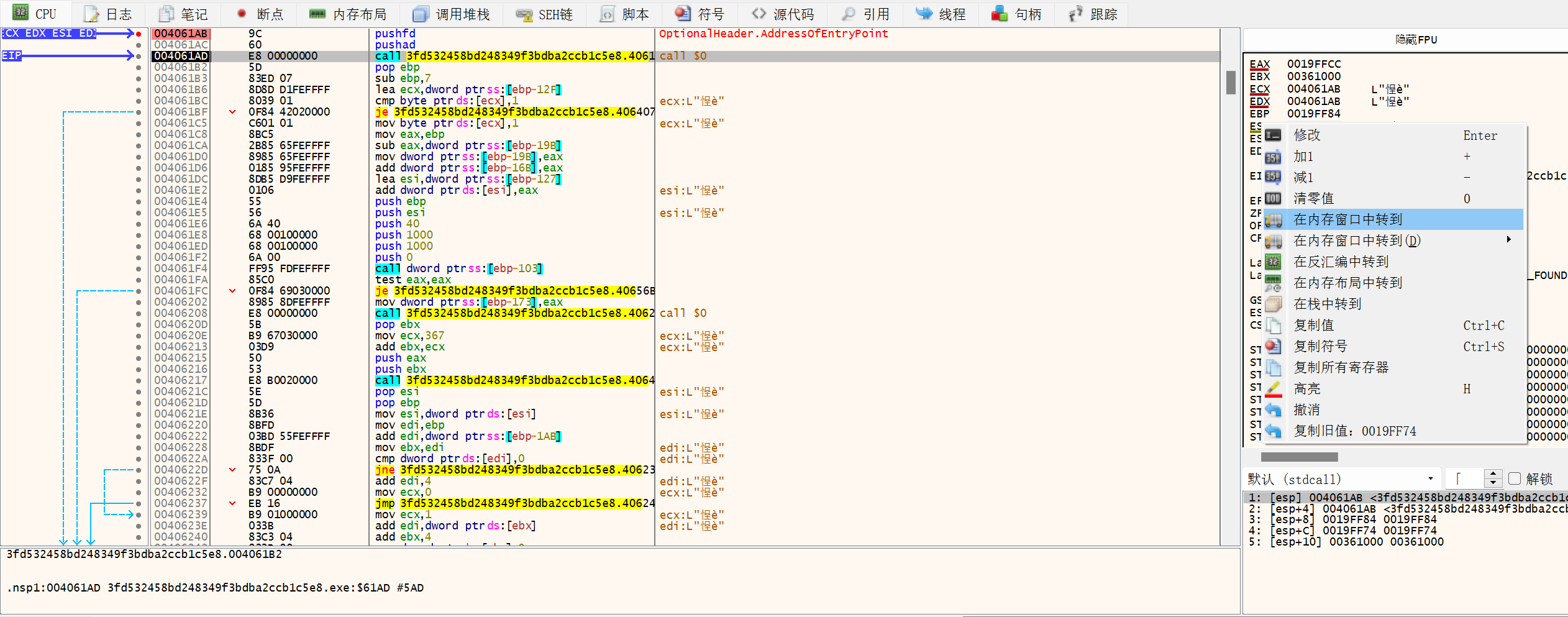The width and height of the screenshot is (1568, 617).
Task: Click the 在栈中转到 stack icon
Action: [x=1273, y=304]
